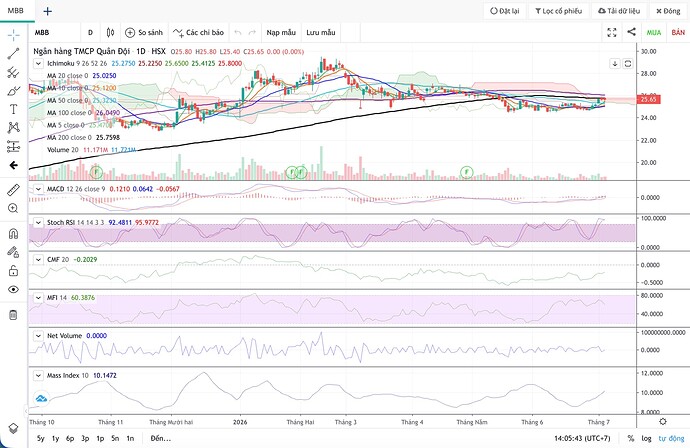Share the chart via share icon
This screenshot has width=690, height=448.
tap(631, 32)
